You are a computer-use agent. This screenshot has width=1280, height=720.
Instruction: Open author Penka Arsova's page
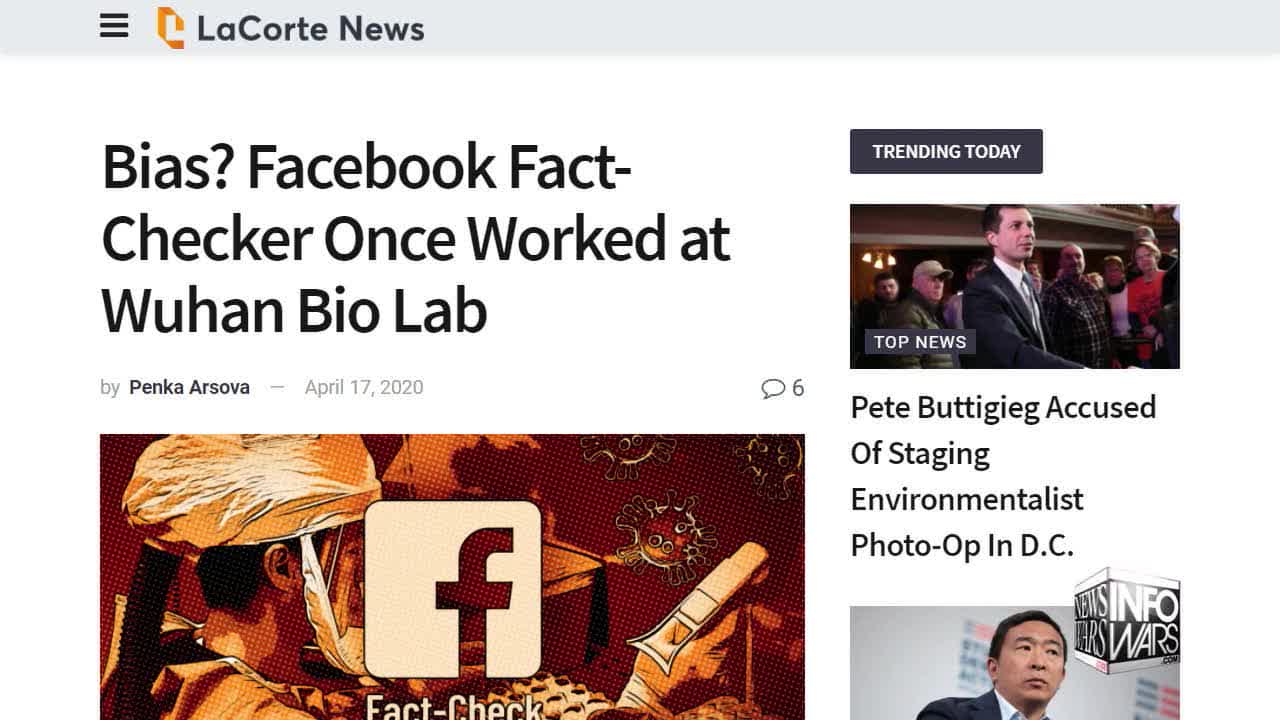coord(189,387)
